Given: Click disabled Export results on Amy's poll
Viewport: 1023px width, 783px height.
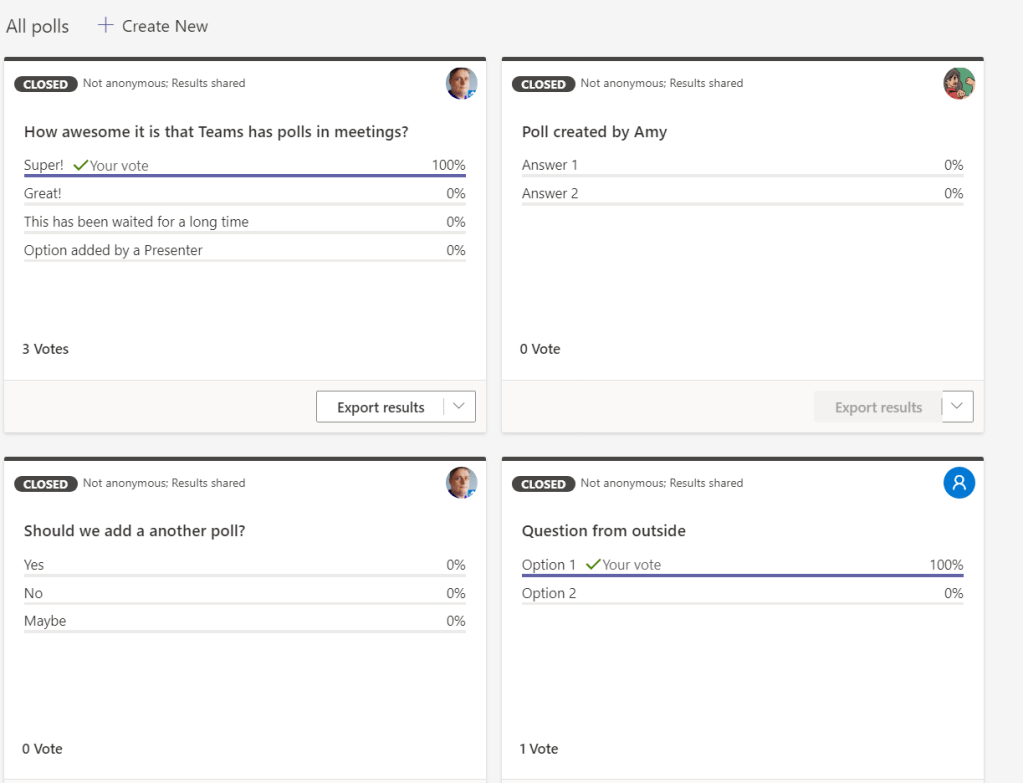Looking at the screenshot, I should point(878,407).
